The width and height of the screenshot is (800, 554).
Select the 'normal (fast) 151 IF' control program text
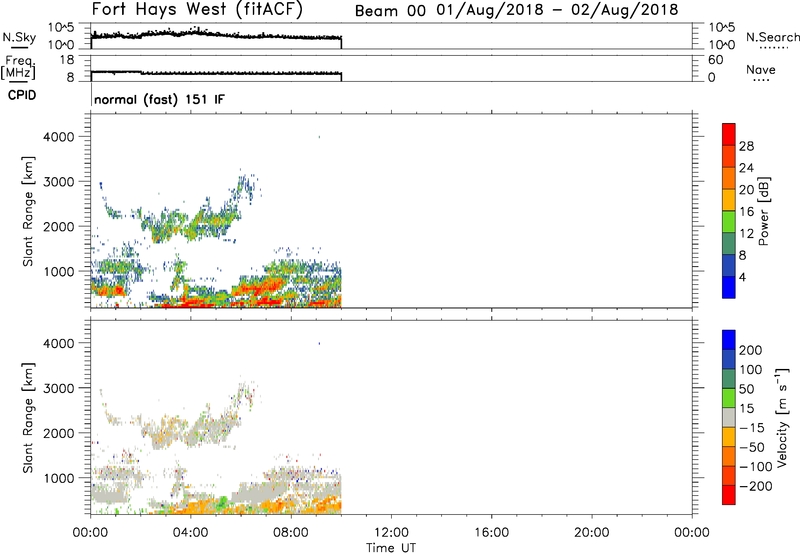click(x=159, y=99)
